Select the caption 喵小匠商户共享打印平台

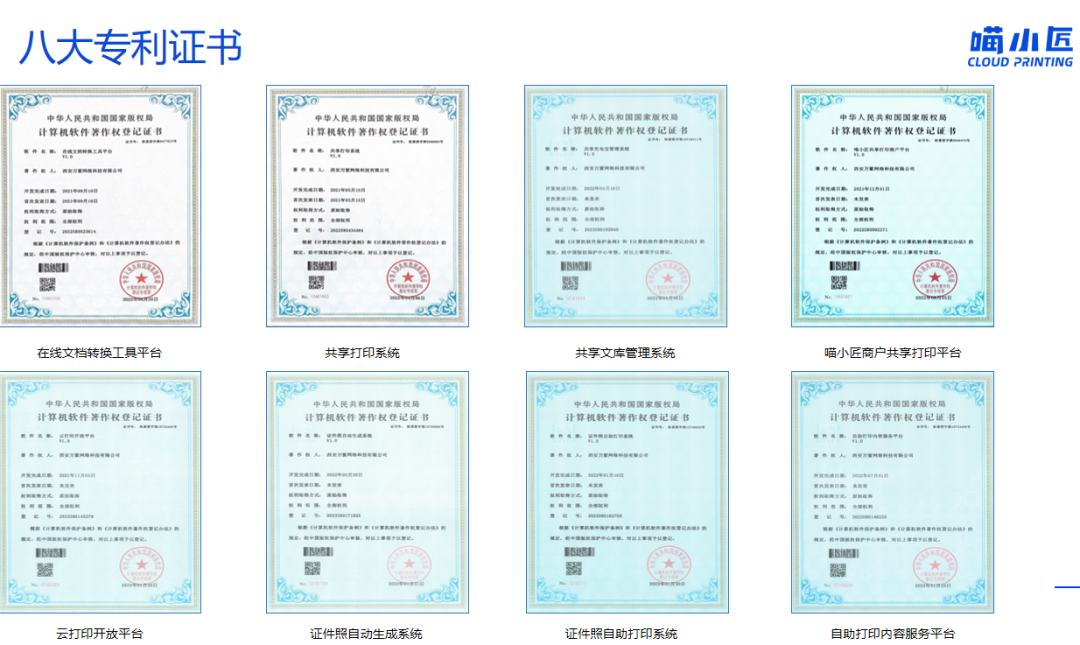(893, 353)
